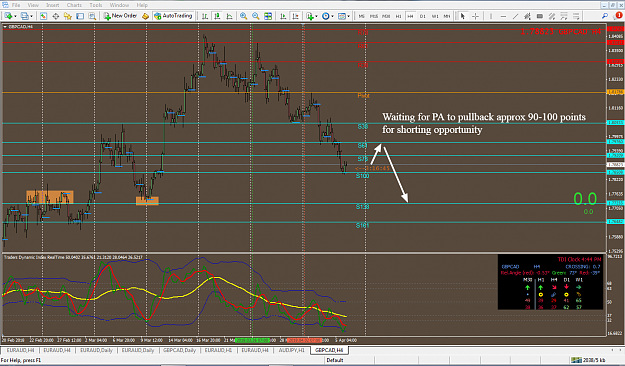Select the D1 timeframe
The image size is (625, 366).
[x=423, y=16]
